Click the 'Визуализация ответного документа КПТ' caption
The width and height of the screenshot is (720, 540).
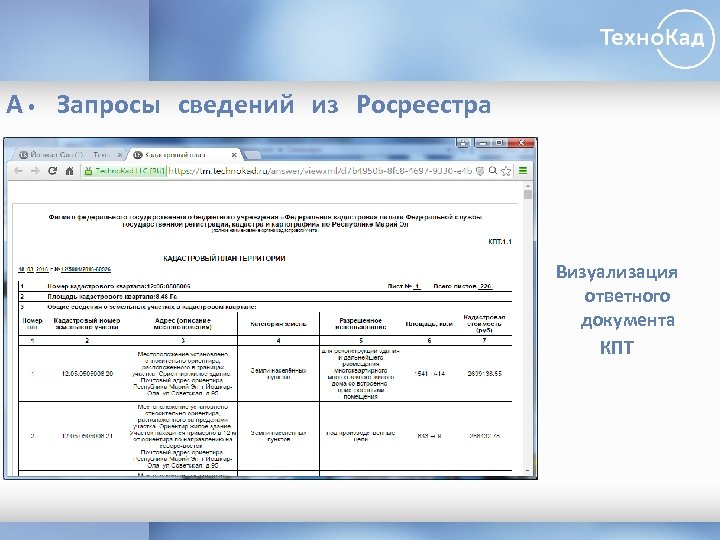coord(617,309)
